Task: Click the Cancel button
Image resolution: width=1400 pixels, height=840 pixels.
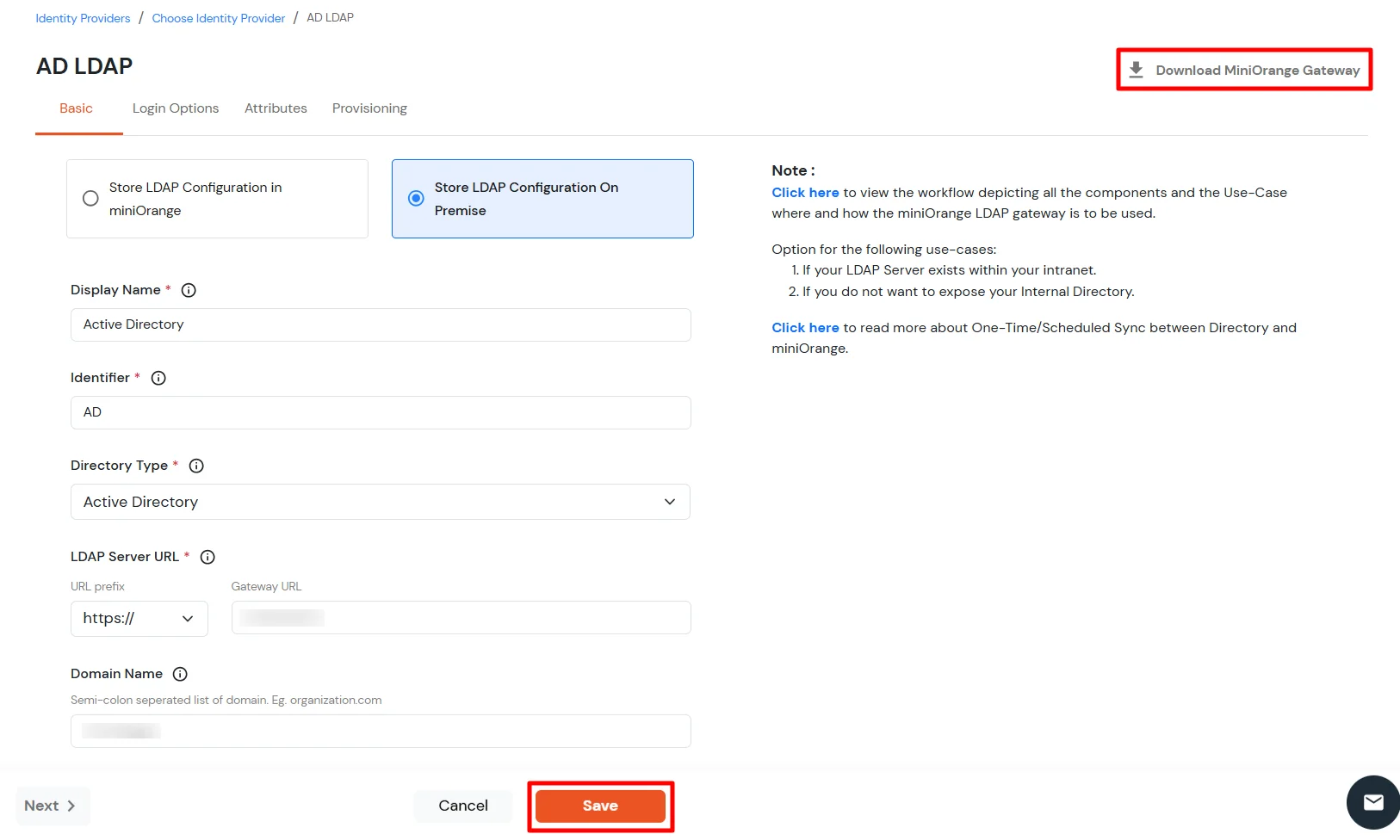Action: coord(462,806)
